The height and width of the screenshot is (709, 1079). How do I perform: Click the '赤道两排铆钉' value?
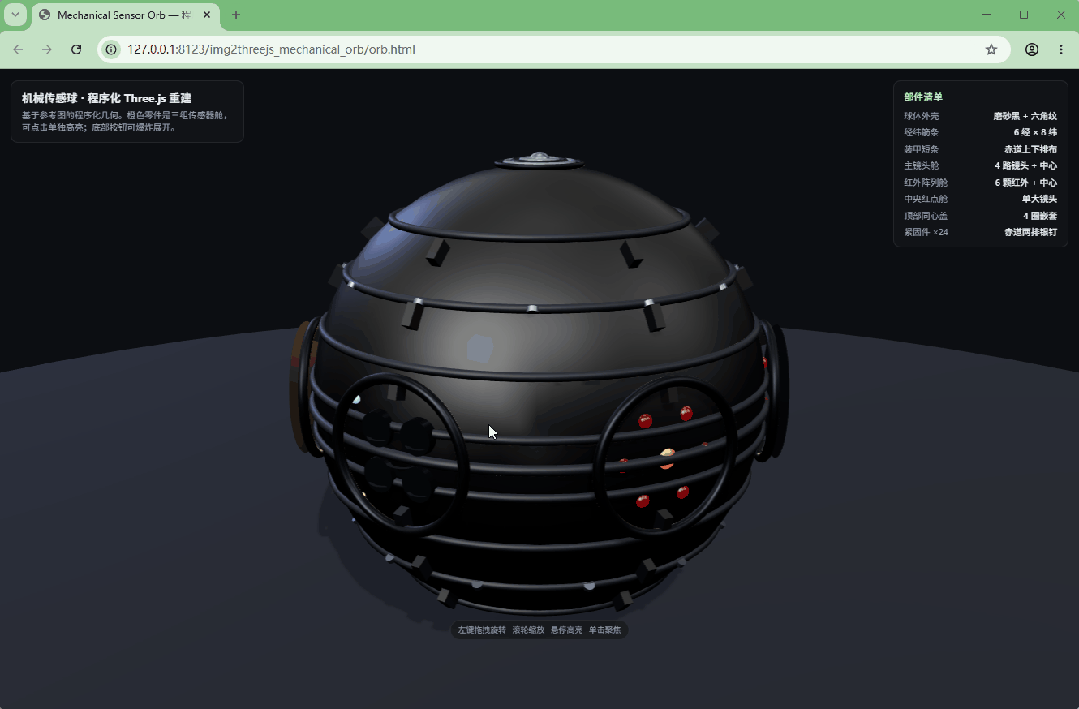pyautogui.click(x=1030, y=232)
